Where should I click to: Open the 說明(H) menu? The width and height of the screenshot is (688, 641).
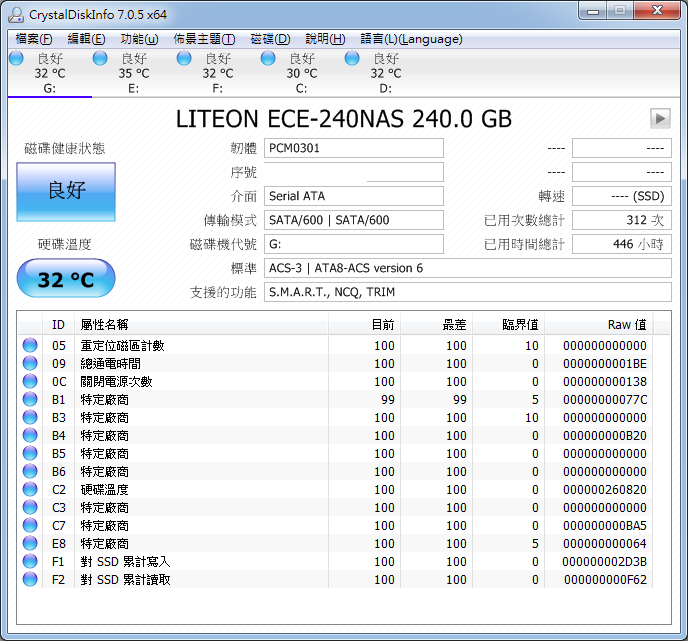(x=325, y=39)
